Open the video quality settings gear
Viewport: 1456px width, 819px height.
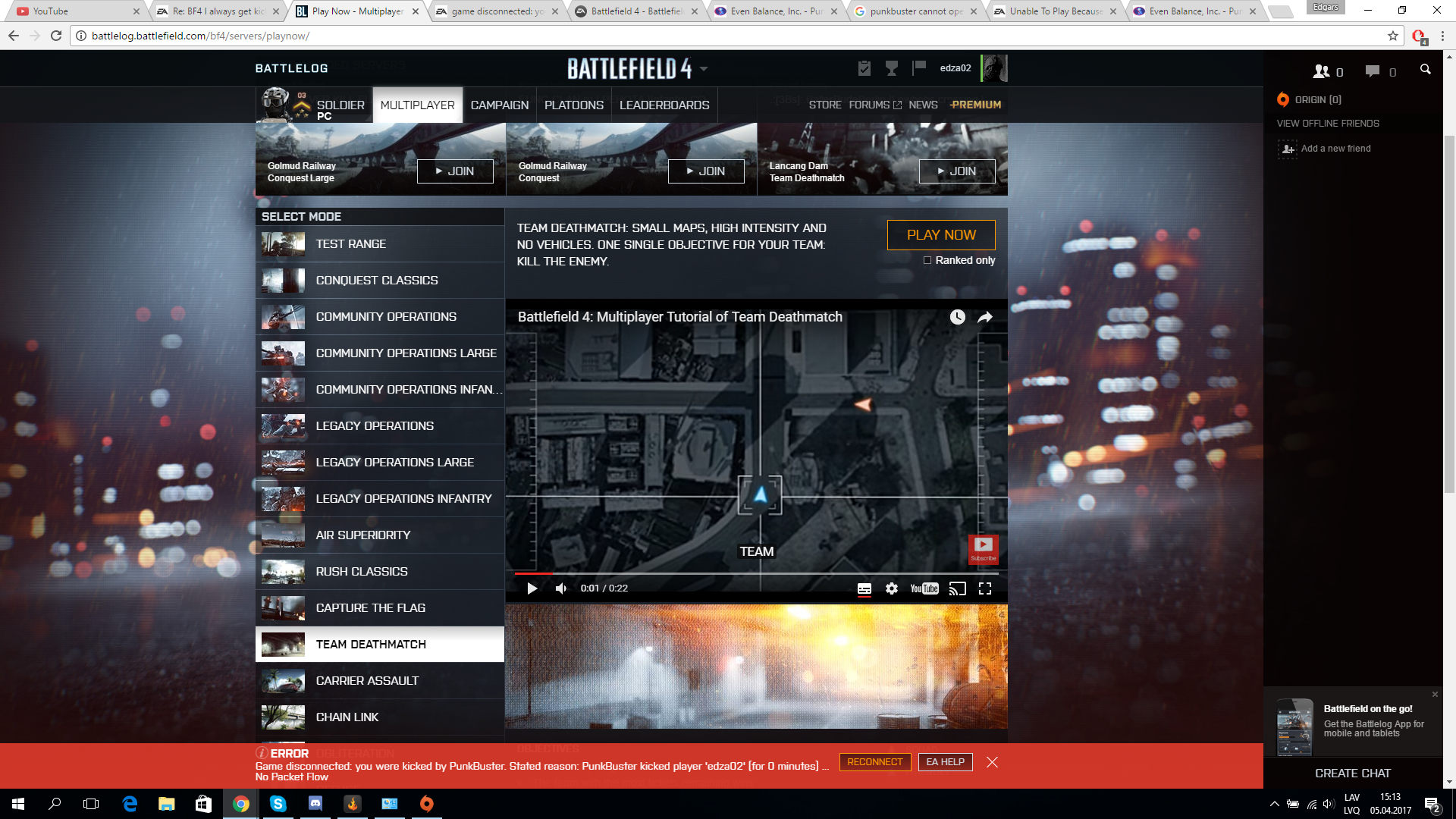[892, 588]
